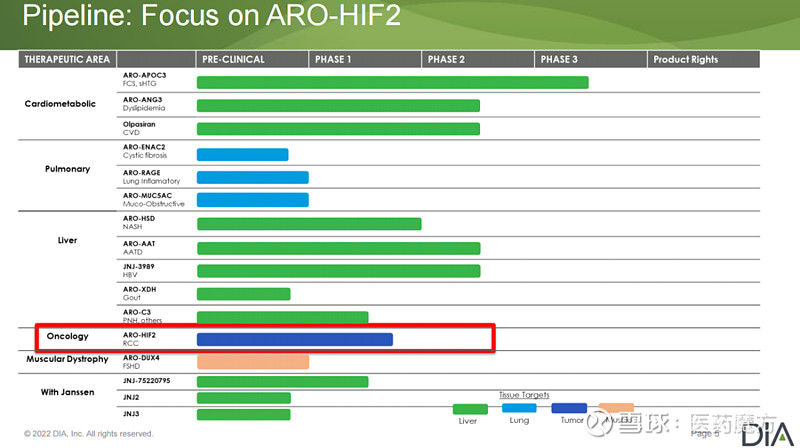Click the ARO-DUX4 drug name
The height and width of the screenshot is (448, 800).
141,358
